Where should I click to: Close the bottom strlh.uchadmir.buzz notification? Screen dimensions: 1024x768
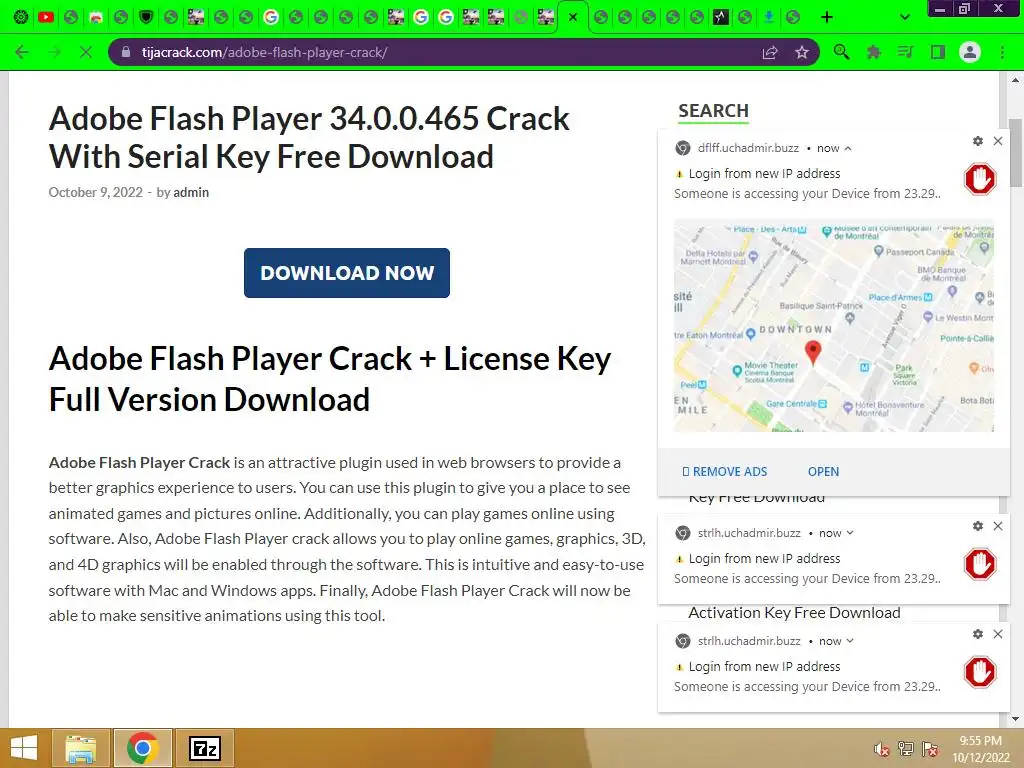pos(998,634)
